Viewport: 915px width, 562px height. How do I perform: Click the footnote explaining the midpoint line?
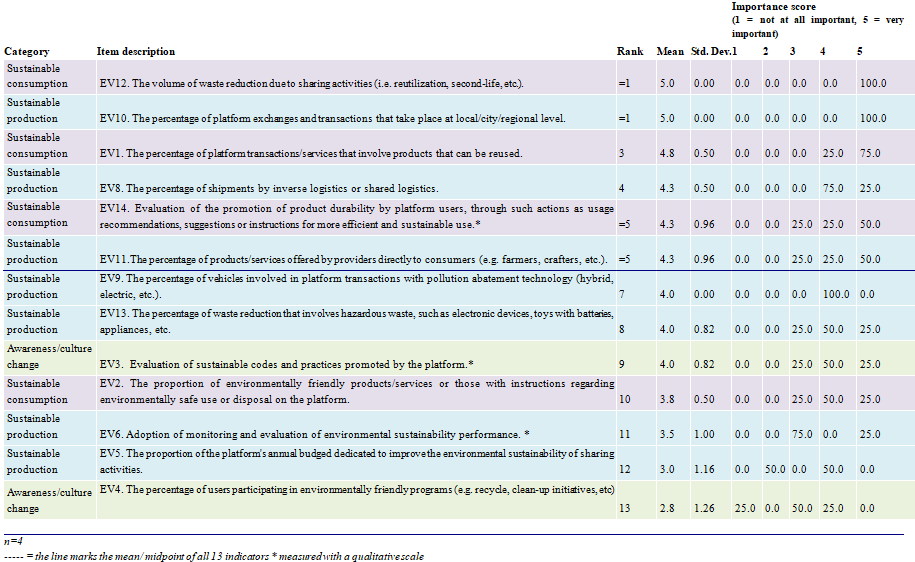point(214,555)
